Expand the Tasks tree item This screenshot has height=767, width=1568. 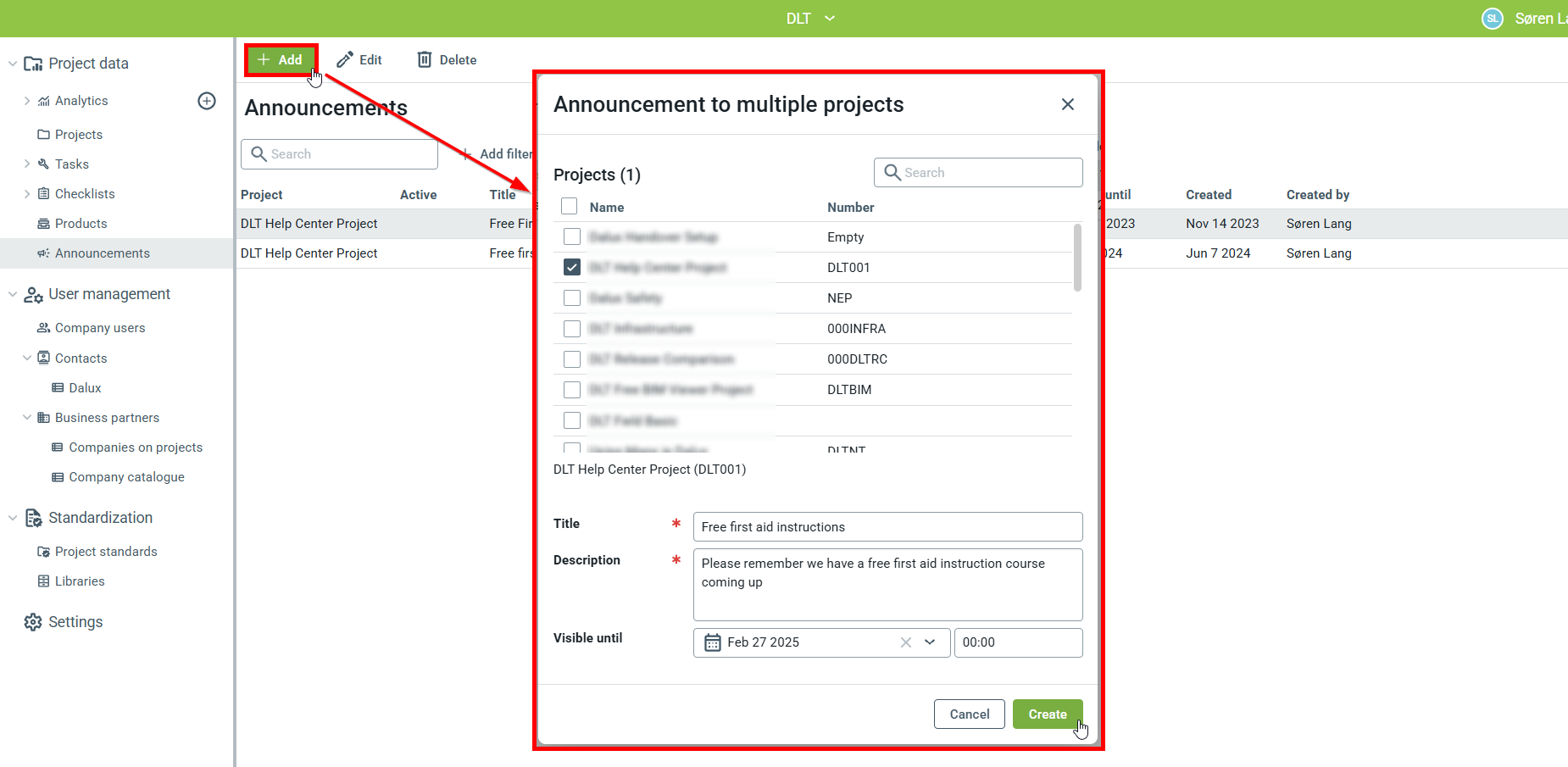click(27, 164)
